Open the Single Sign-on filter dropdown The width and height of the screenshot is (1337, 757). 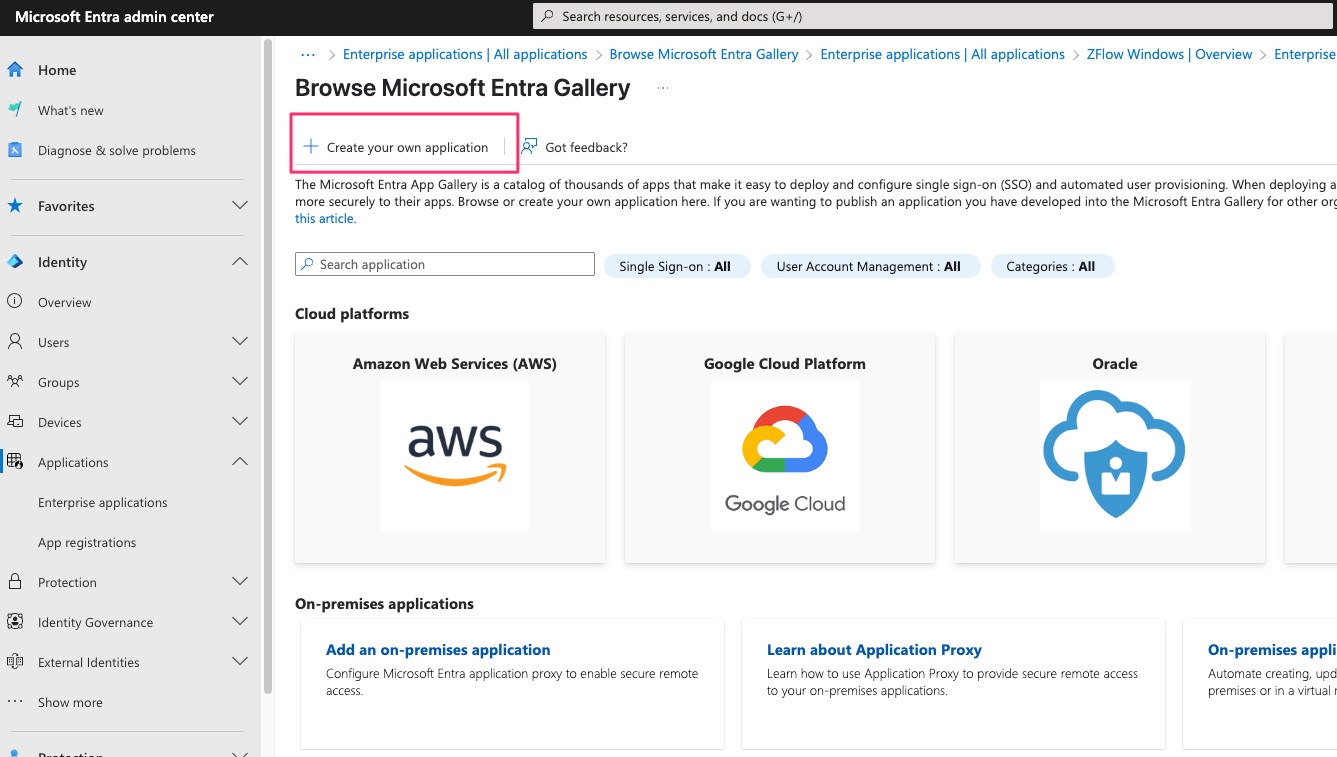point(677,266)
